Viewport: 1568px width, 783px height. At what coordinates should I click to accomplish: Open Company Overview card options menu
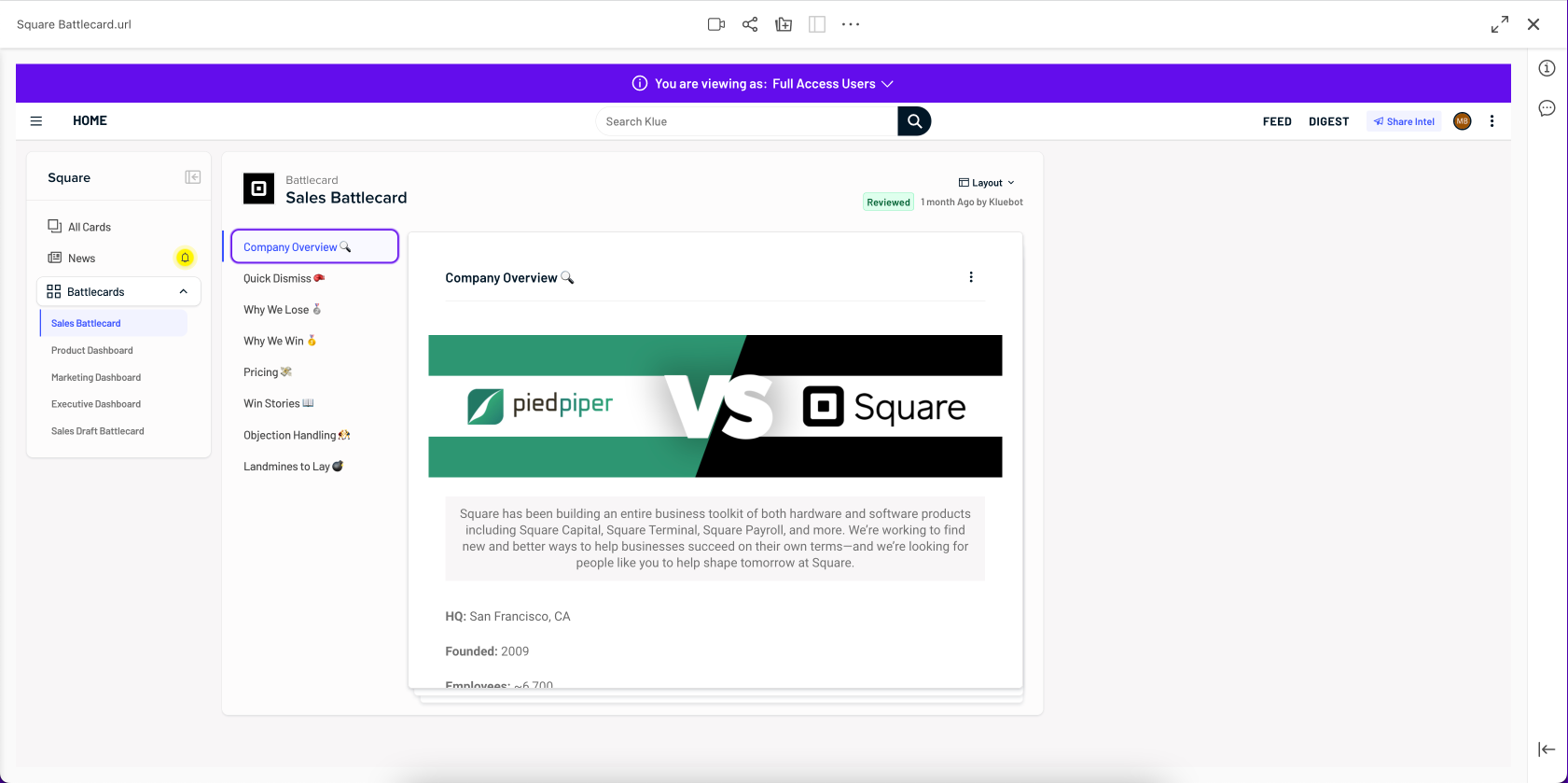[971, 277]
